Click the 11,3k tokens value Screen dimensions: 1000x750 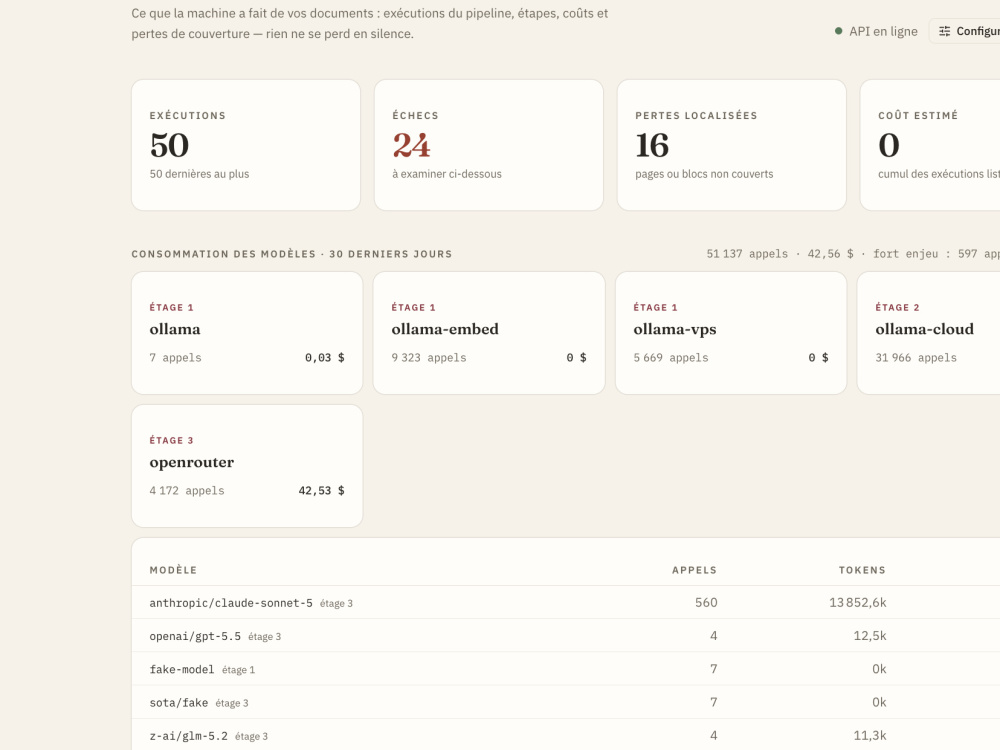click(x=870, y=735)
